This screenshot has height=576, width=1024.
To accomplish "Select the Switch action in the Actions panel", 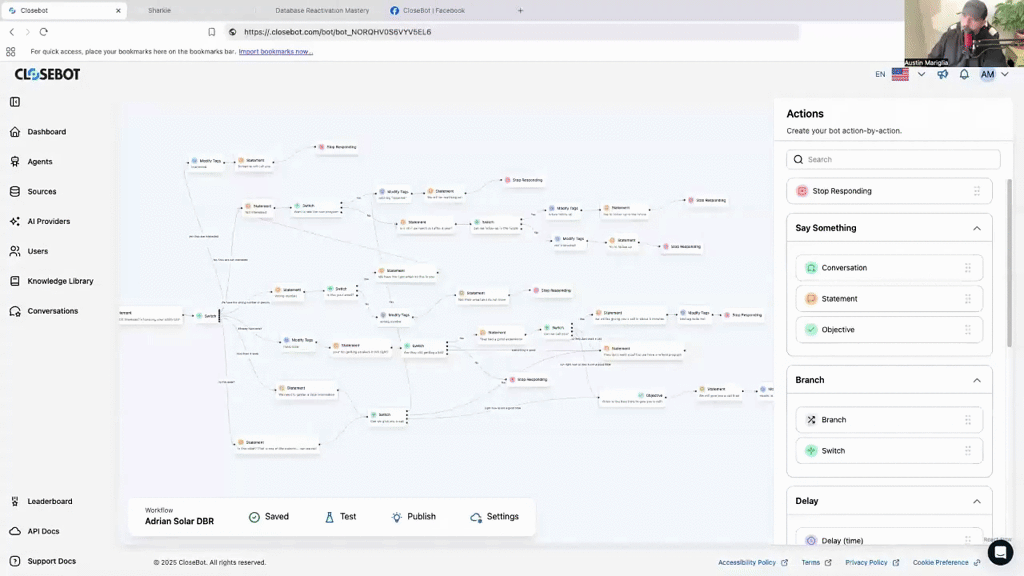I will click(x=889, y=451).
